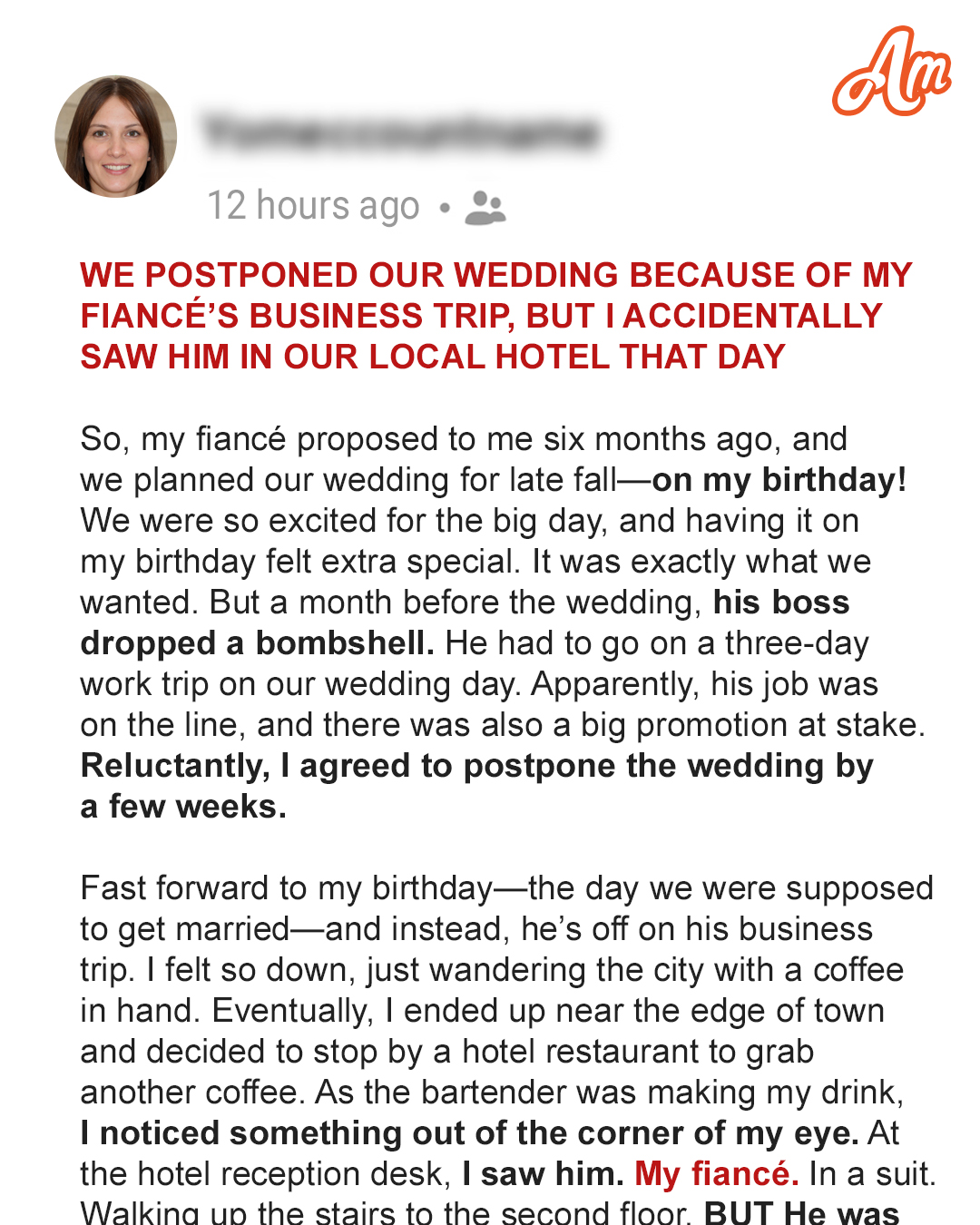Click the dot separator after the timestamp
This screenshot has height=1225, width=980.
(444, 208)
